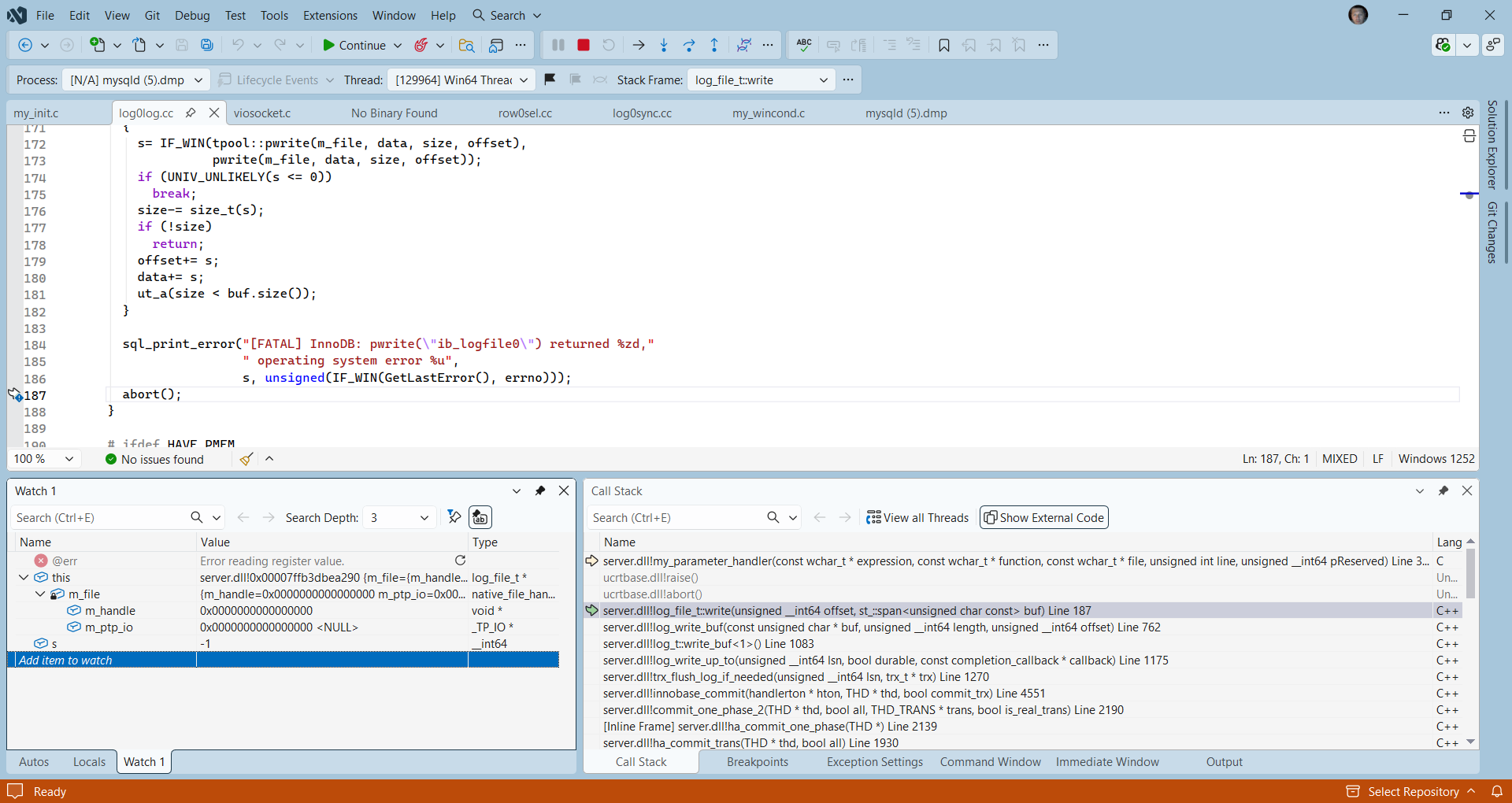Screen dimensions: 1512x803
Task: Click the Show Next Statement arrow icon
Action: pyautogui.click(x=639, y=45)
